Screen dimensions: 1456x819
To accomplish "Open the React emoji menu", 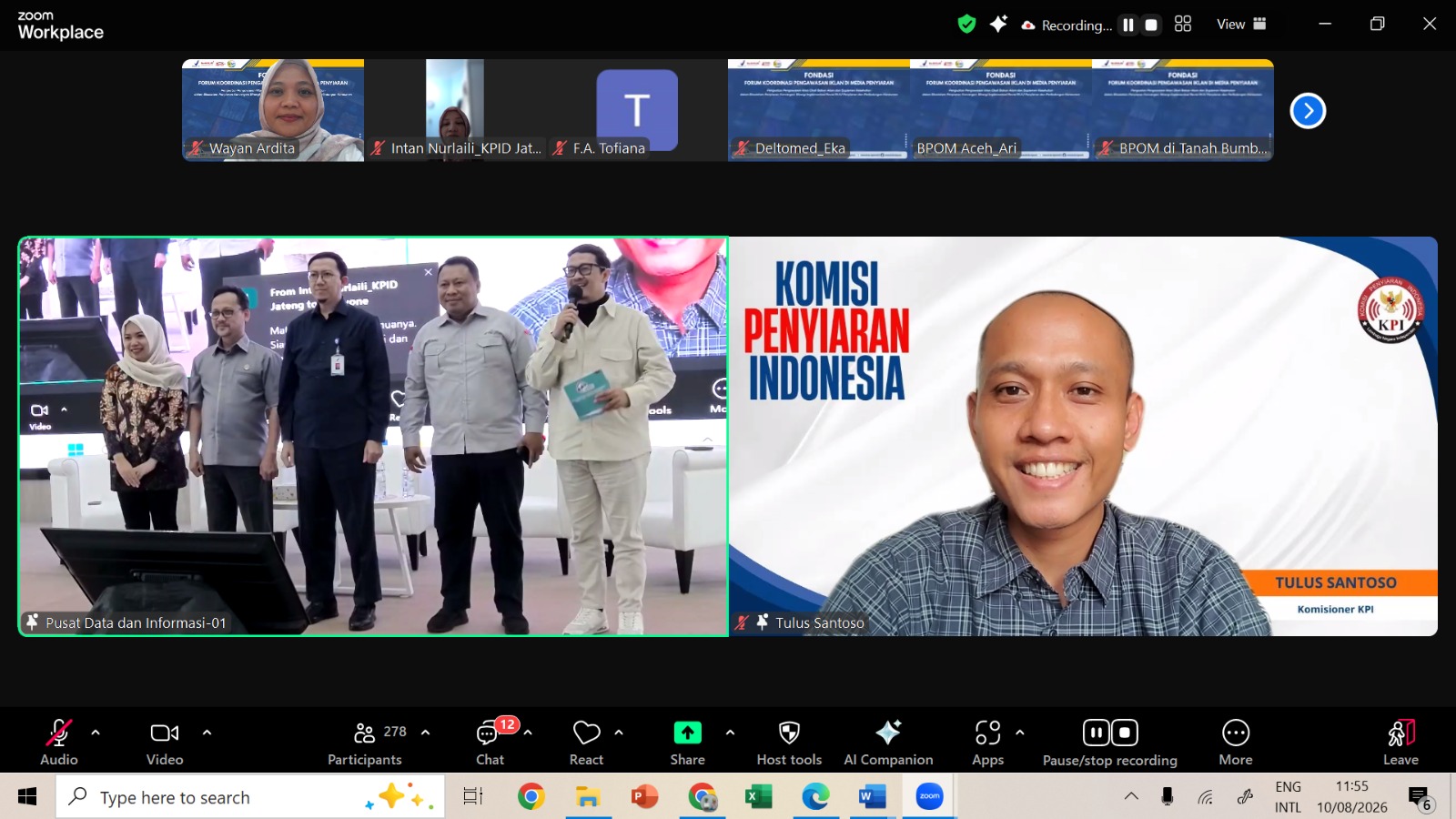I will click(x=587, y=742).
